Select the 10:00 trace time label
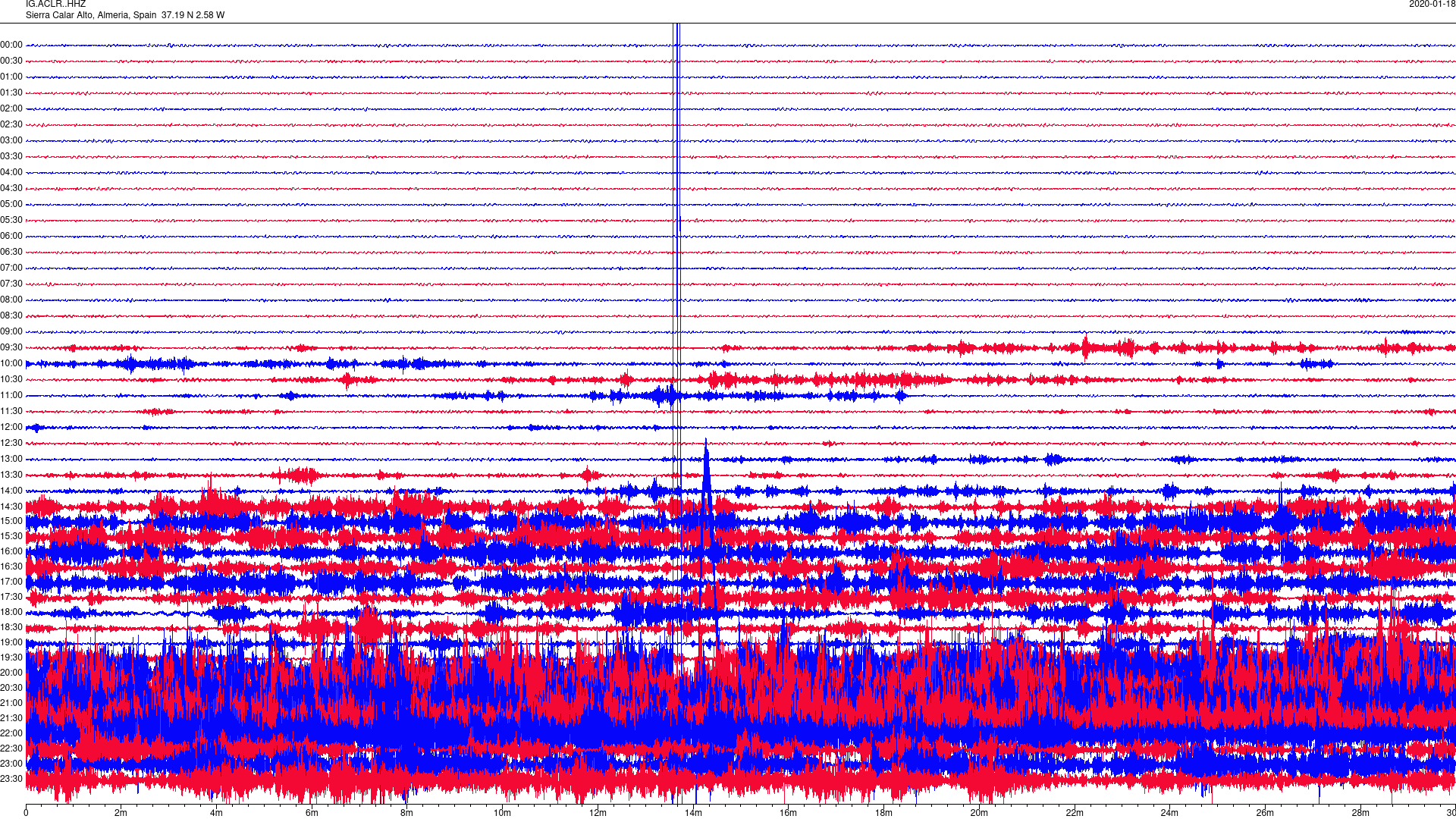This screenshot has width=1456, height=819. coord(11,364)
